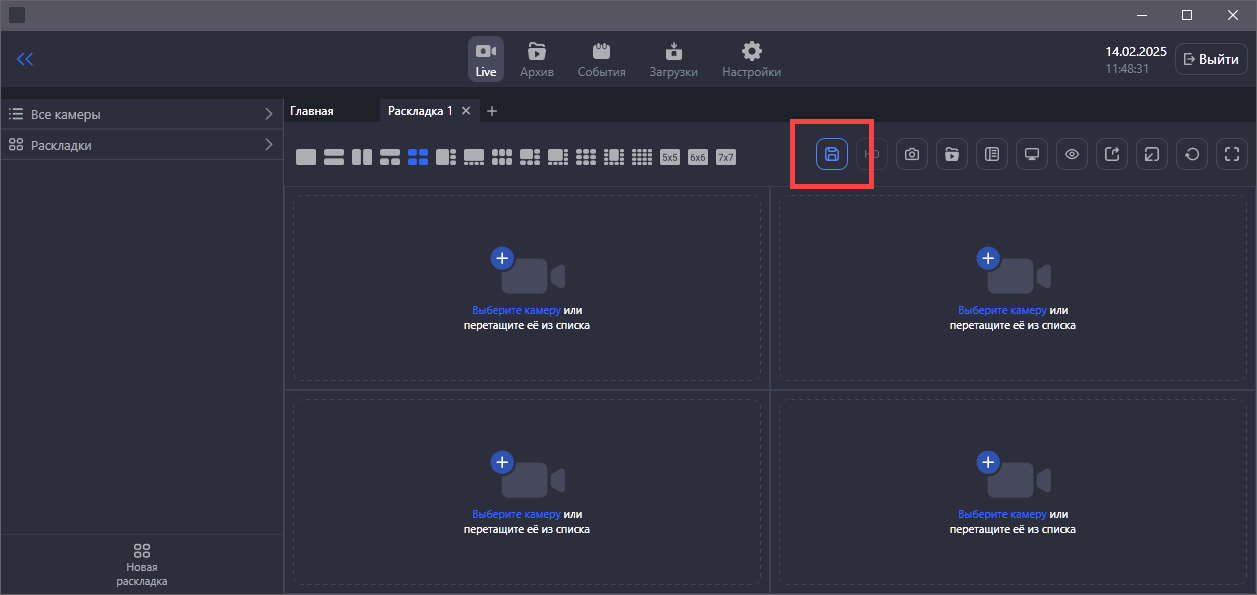Click the Выйти logout button
Screen dimensions: 1257x595
tap(1211, 59)
